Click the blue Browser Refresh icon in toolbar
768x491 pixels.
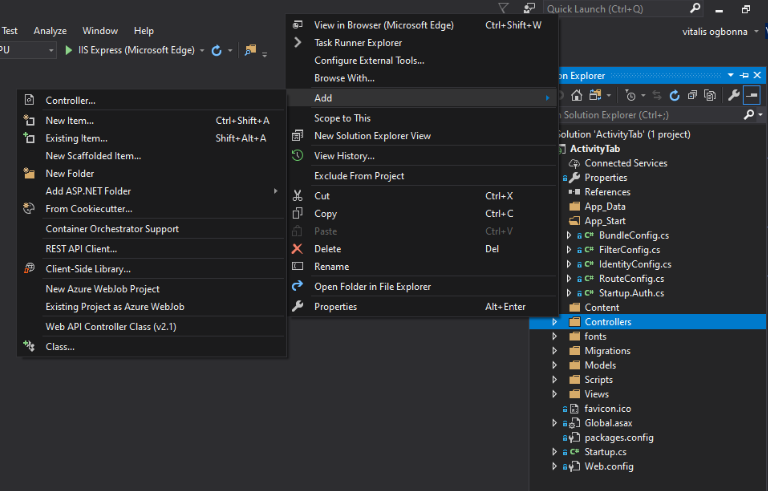click(216, 50)
